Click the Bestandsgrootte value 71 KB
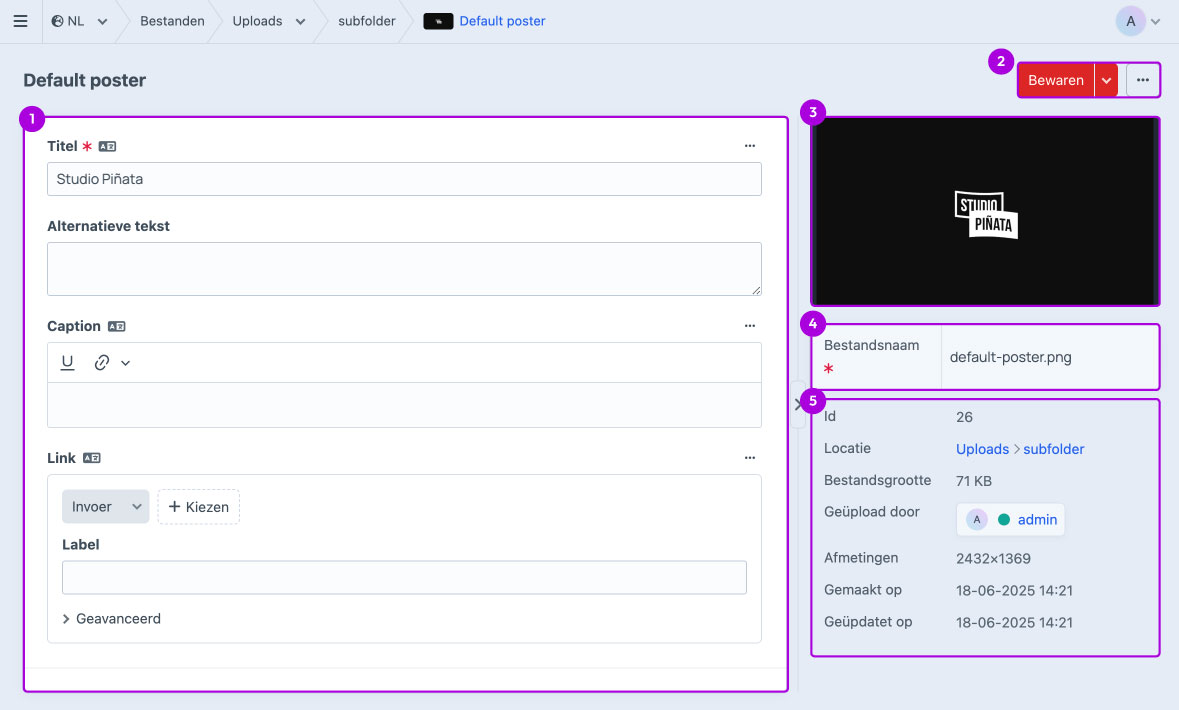 tap(974, 481)
